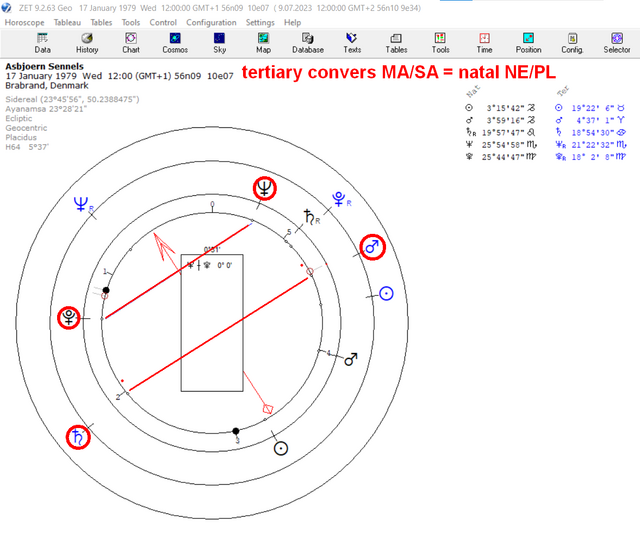Open the Selector toolbar icon

coord(617,43)
